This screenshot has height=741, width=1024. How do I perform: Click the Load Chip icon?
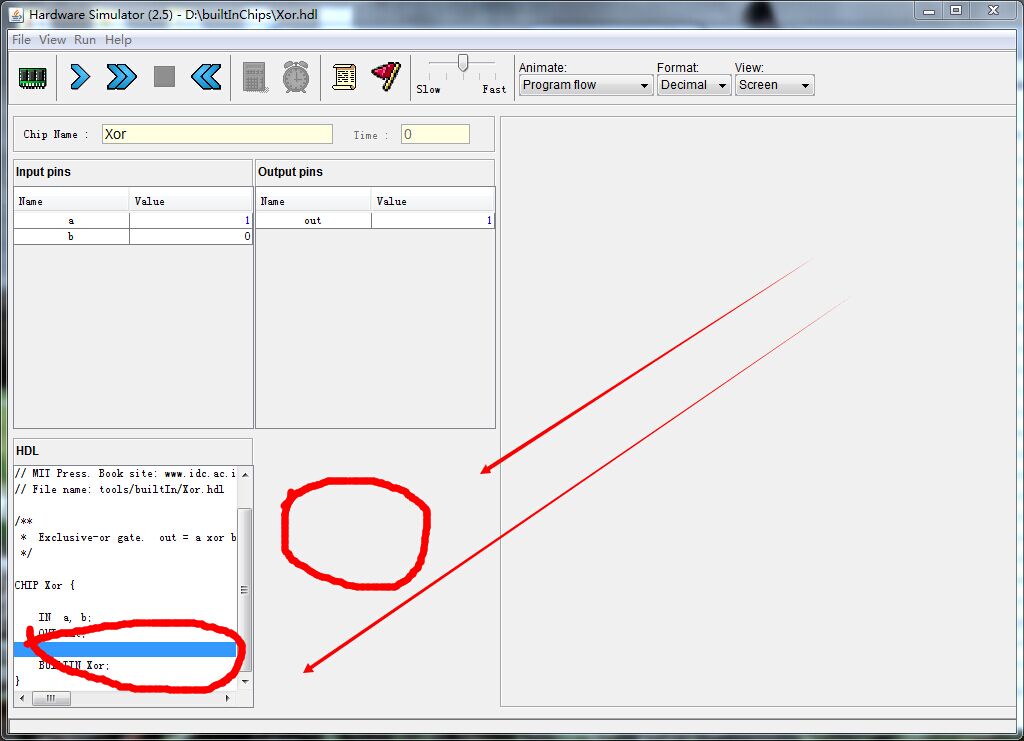pyautogui.click(x=33, y=77)
